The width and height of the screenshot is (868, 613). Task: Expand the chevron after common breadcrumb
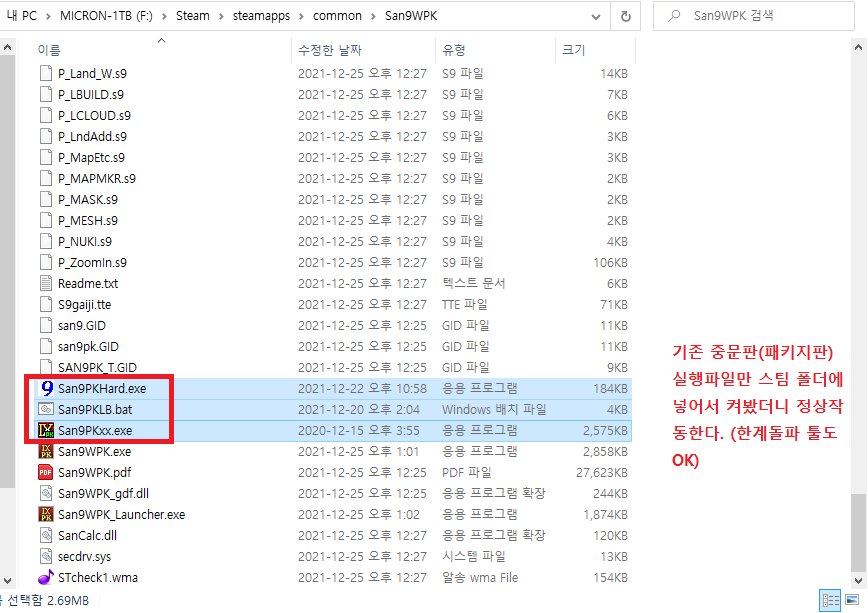(373, 16)
